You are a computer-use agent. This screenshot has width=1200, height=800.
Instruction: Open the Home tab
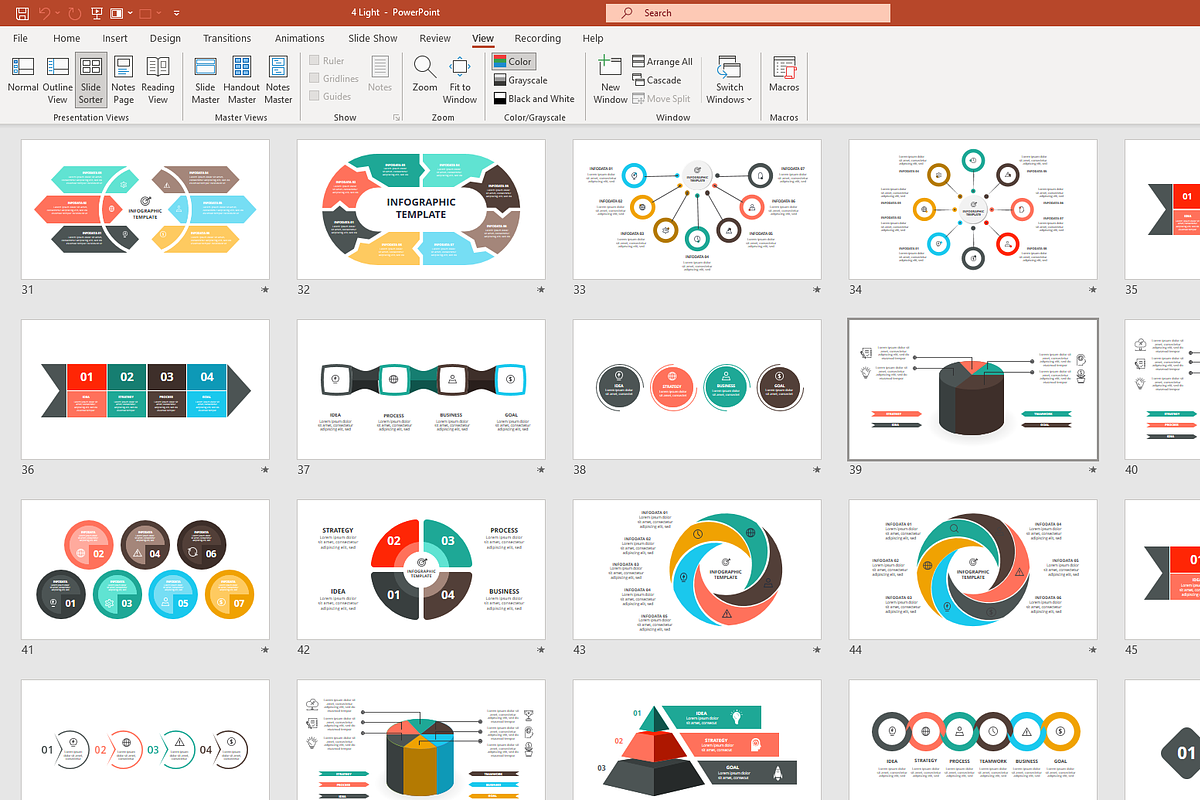[67, 38]
